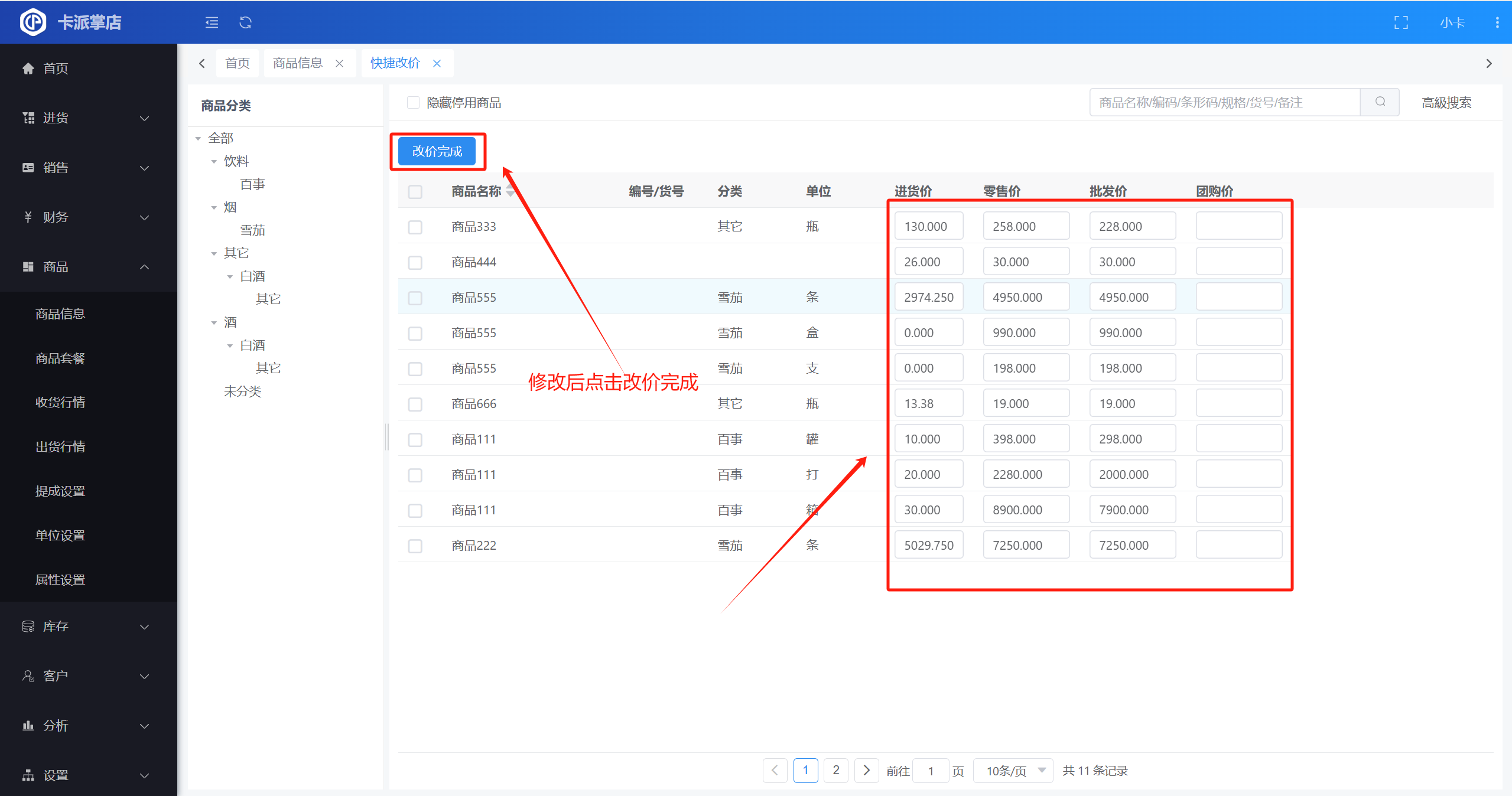1512x796 pixels.
Task: Open the three-dot more options menu
Action: 1497,22
